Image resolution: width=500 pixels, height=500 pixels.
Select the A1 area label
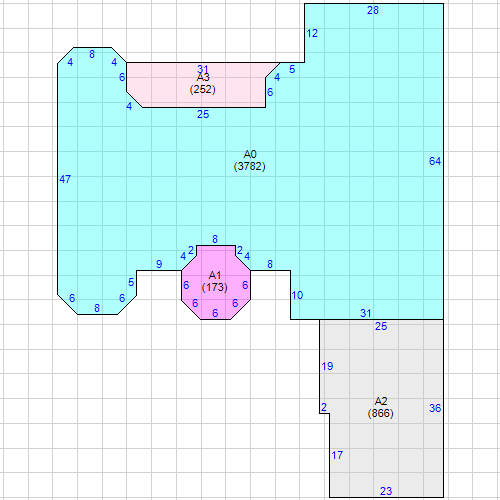tap(215, 275)
